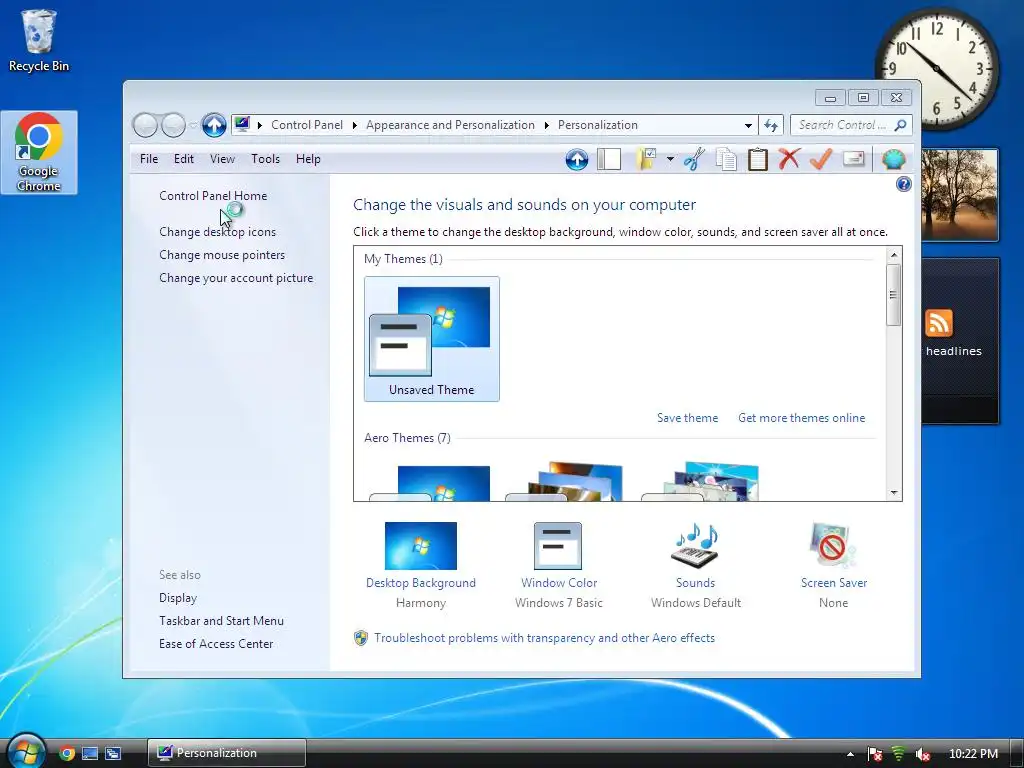
Task: Select the first Aero theme thumbnail
Action: (x=430, y=482)
